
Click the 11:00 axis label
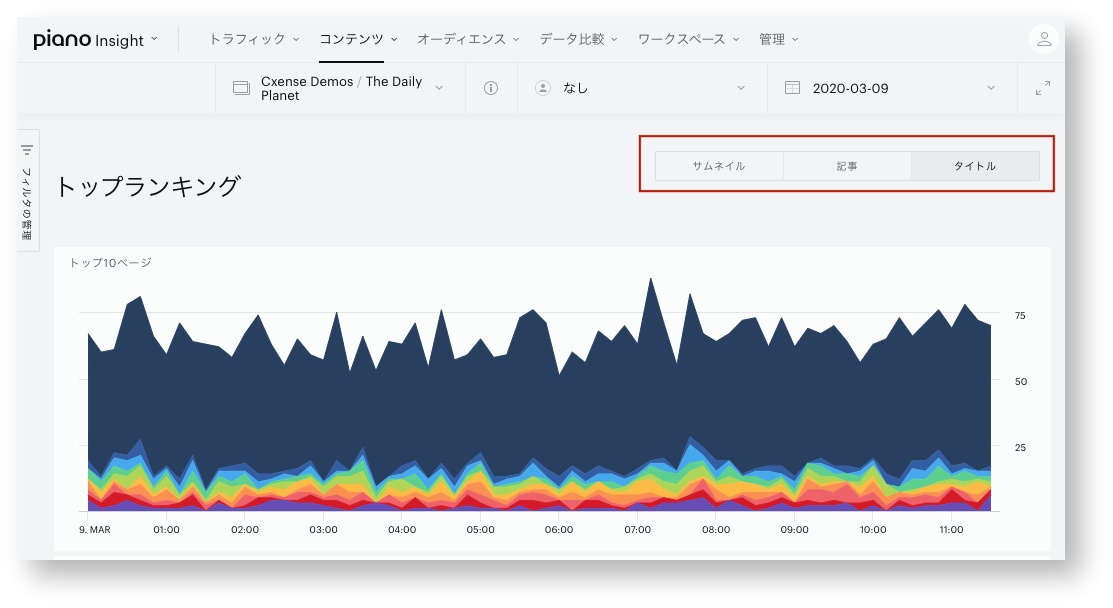point(951,529)
